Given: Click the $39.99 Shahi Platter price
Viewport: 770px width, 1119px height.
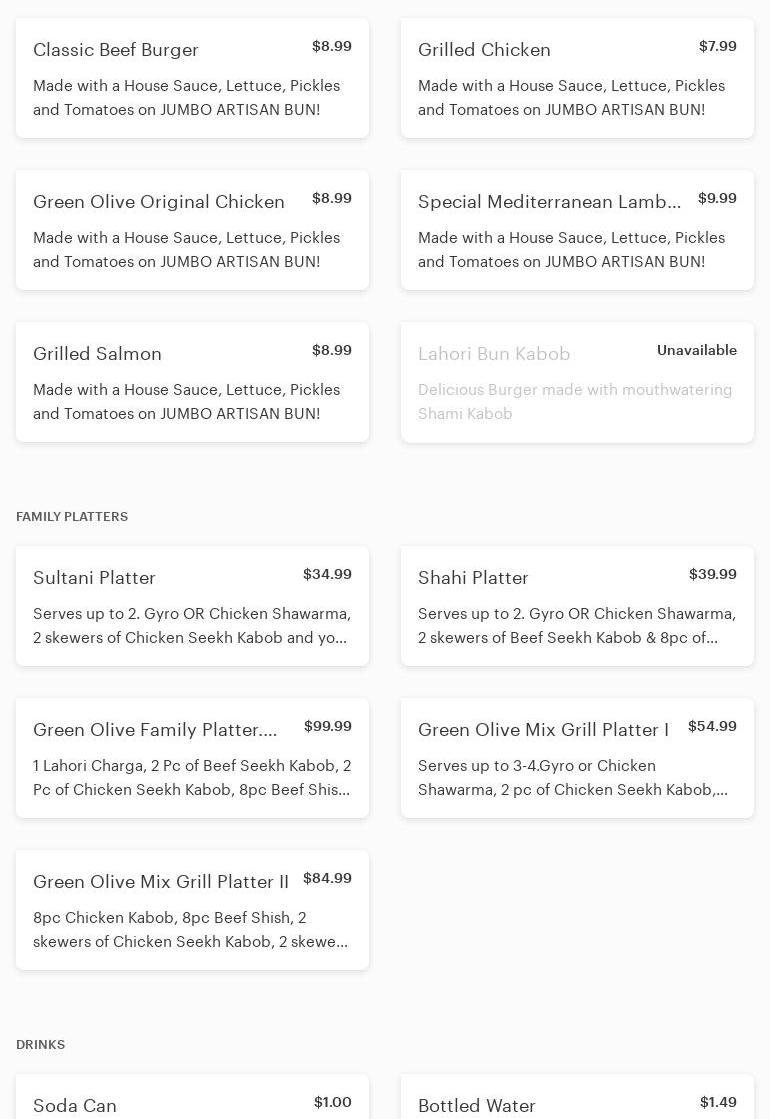Looking at the screenshot, I should 712,575.
